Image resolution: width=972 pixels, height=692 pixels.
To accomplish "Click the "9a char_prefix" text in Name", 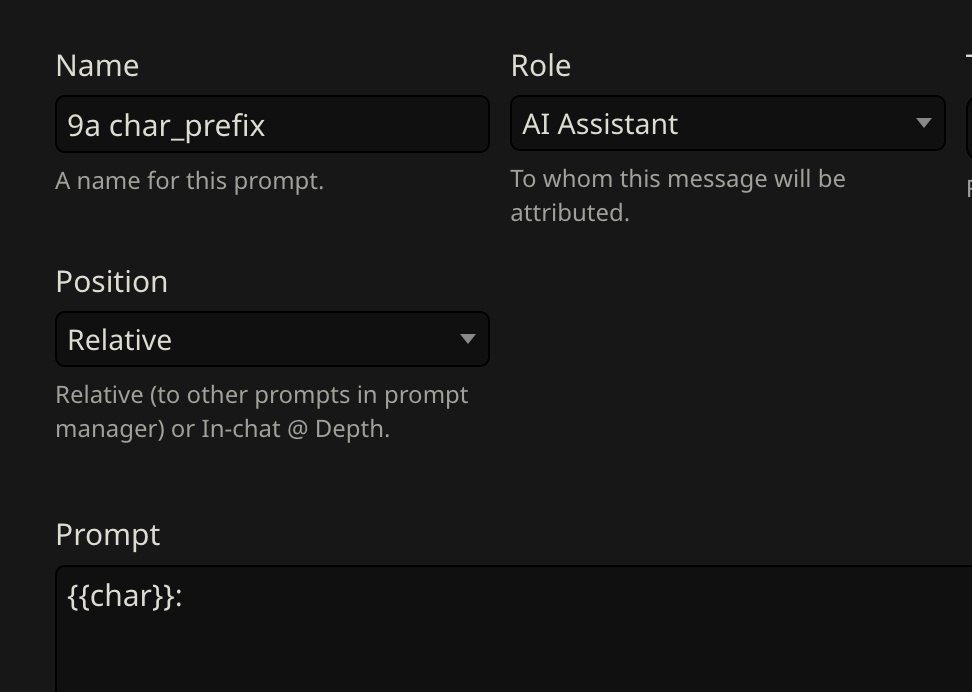I will coord(166,125).
